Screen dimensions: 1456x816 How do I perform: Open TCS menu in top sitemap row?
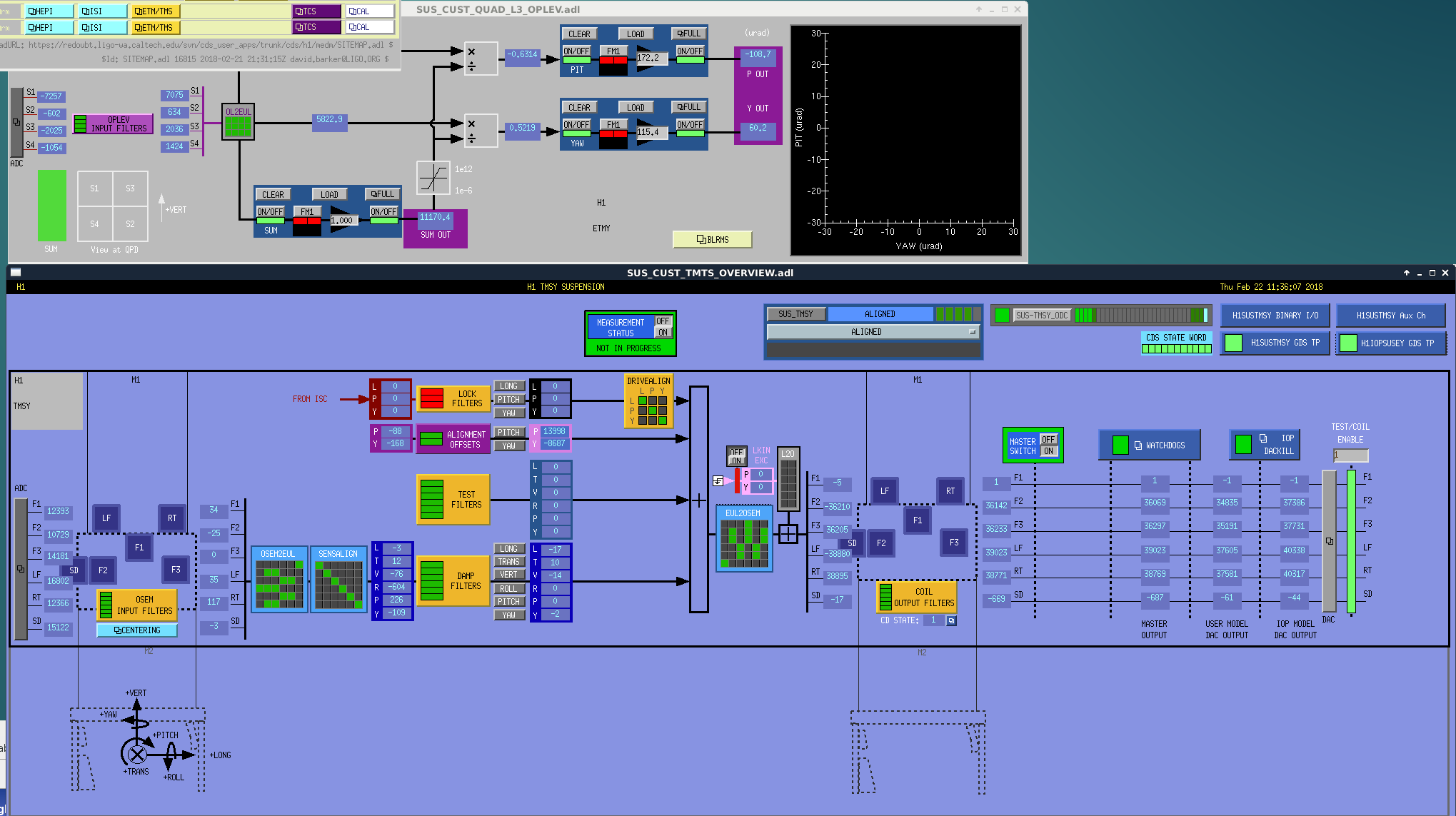coord(316,11)
